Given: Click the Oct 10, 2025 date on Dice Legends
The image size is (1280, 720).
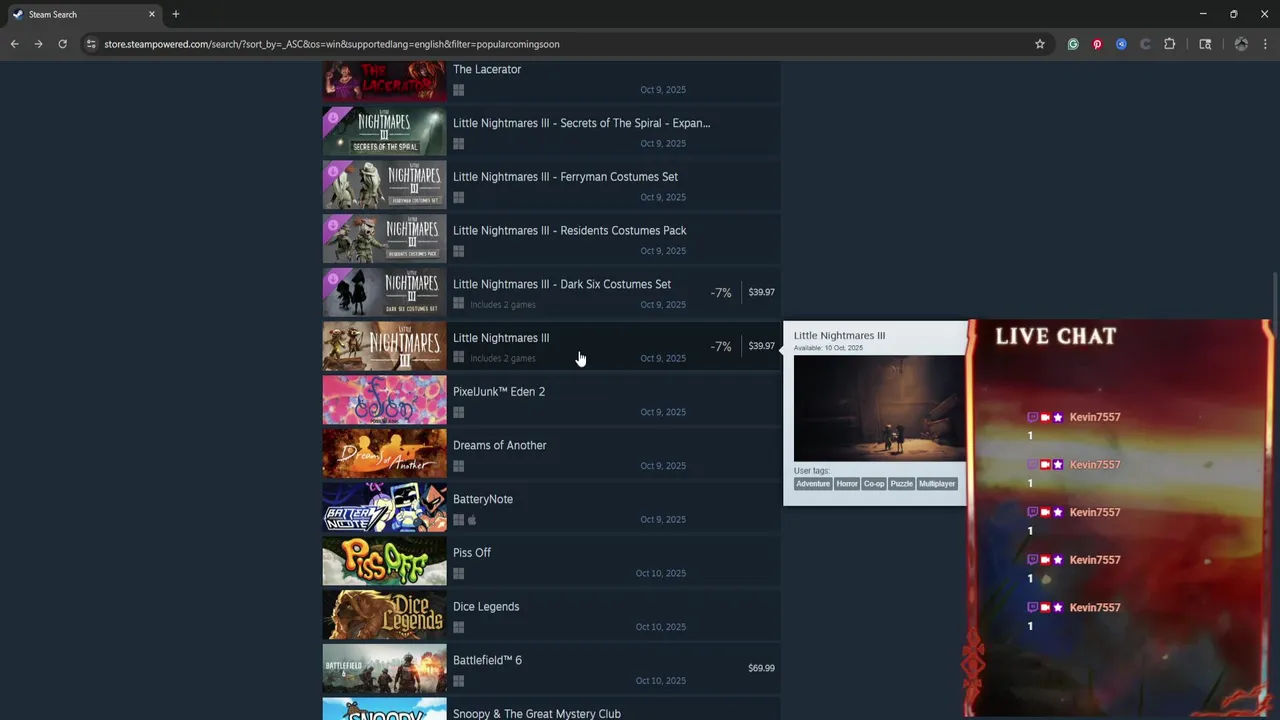Looking at the screenshot, I should tap(661, 627).
